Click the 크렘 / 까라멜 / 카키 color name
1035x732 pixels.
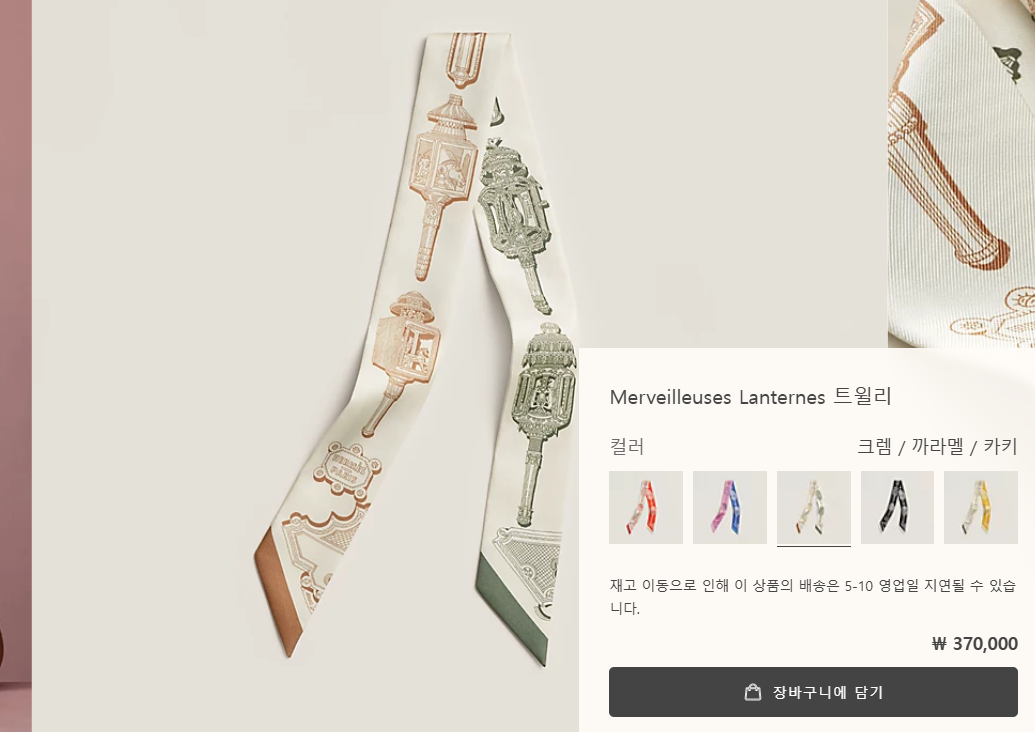(x=937, y=447)
